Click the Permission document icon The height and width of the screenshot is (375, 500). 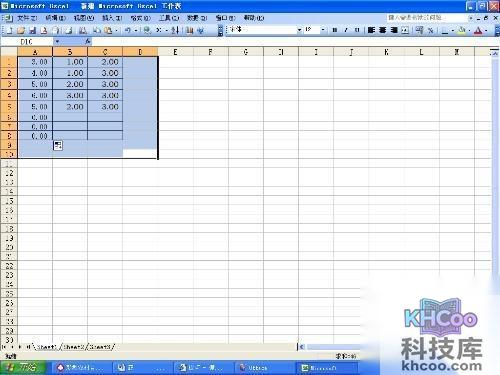coord(44,30)
